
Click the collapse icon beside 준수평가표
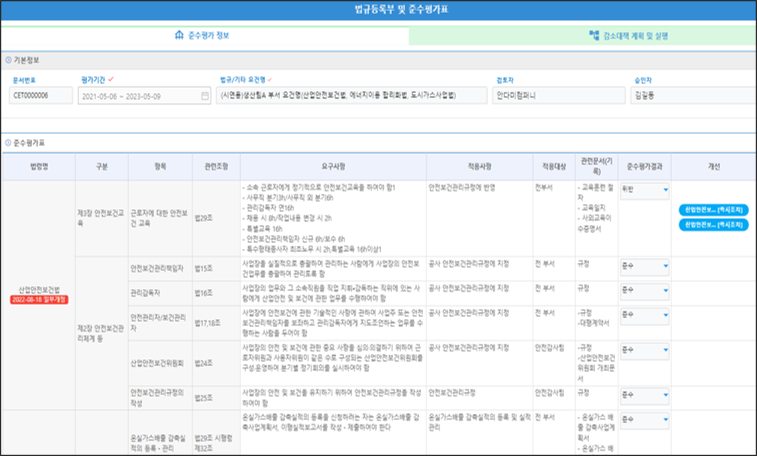click(x=8, y=143)
